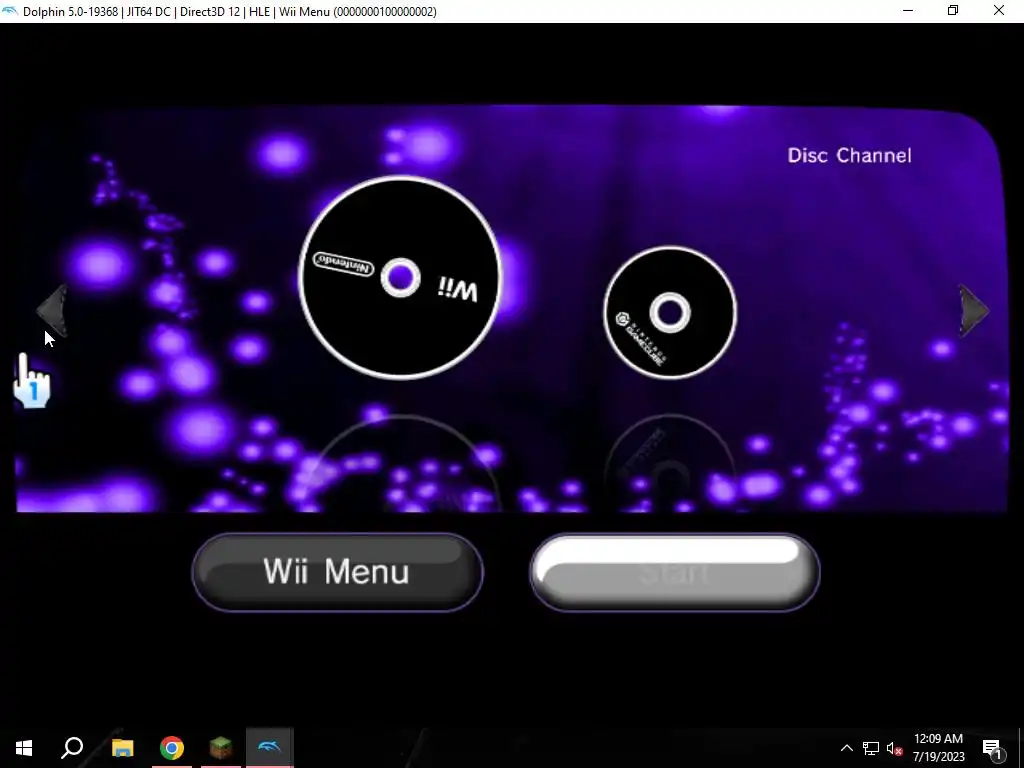The image size is (1024, 768).
Task: Show hidden system tray icons
Action: 846,748
